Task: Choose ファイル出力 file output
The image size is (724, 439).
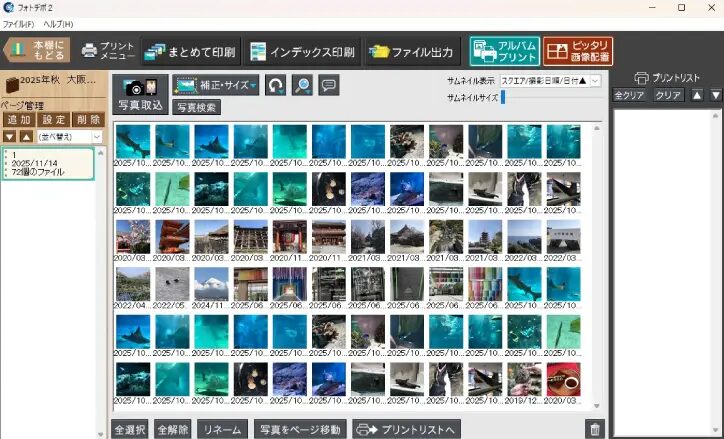Action: 412,51
